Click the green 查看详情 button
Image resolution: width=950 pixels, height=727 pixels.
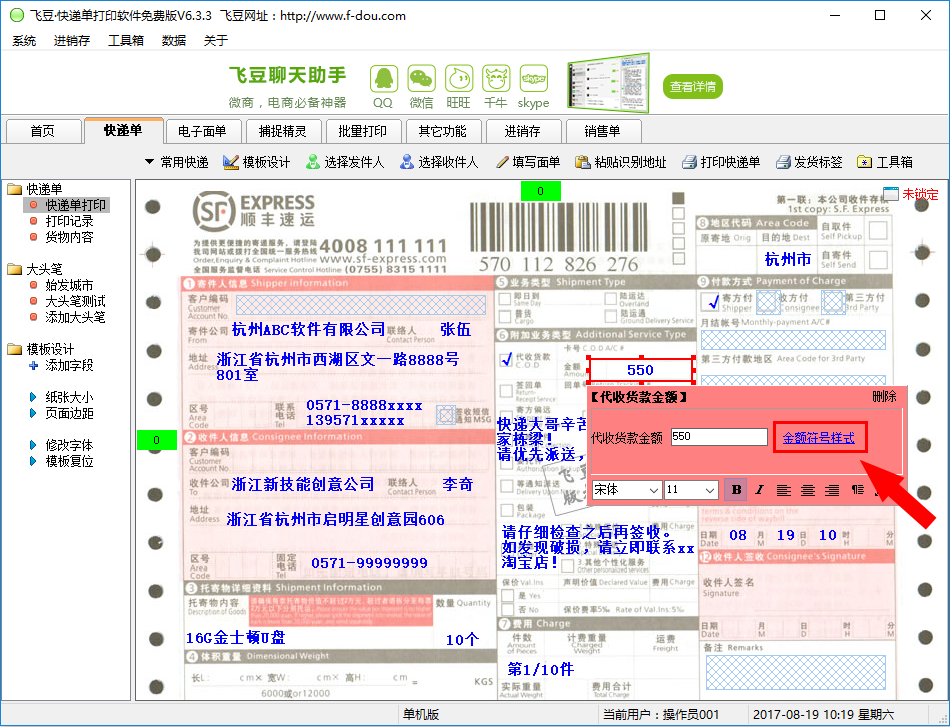coord(693,87)
